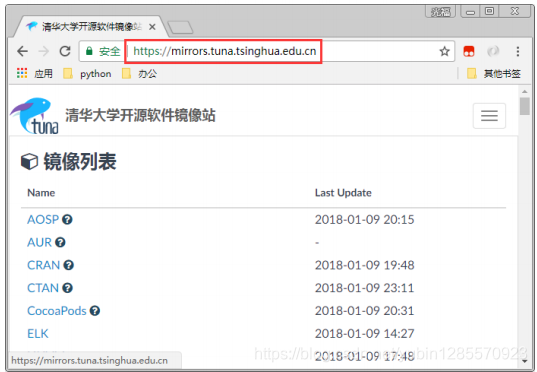Click the timestamp 2018-01-09 19:48
Image resolution: width=537 pixels, height=372 pixels.
(x=364, y=265)
